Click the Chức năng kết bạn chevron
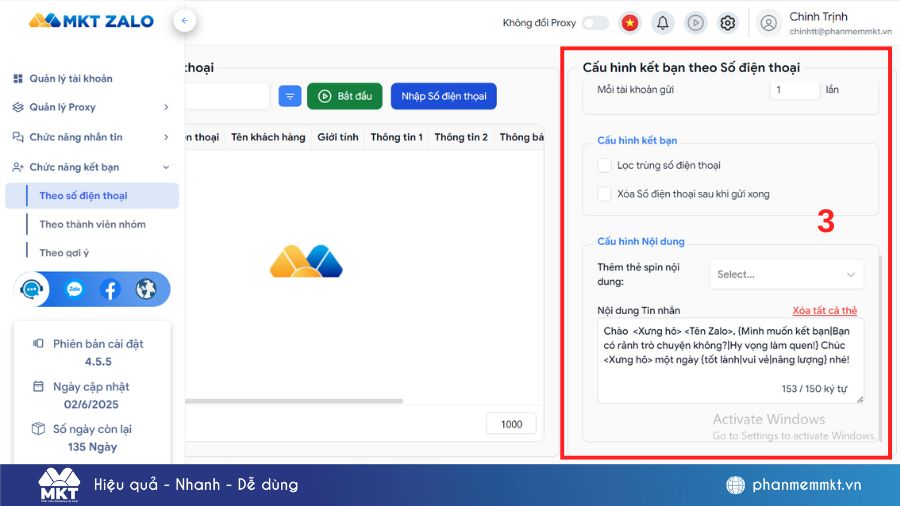Viewport: 900px width, 506px height. [x=166, y=167]
